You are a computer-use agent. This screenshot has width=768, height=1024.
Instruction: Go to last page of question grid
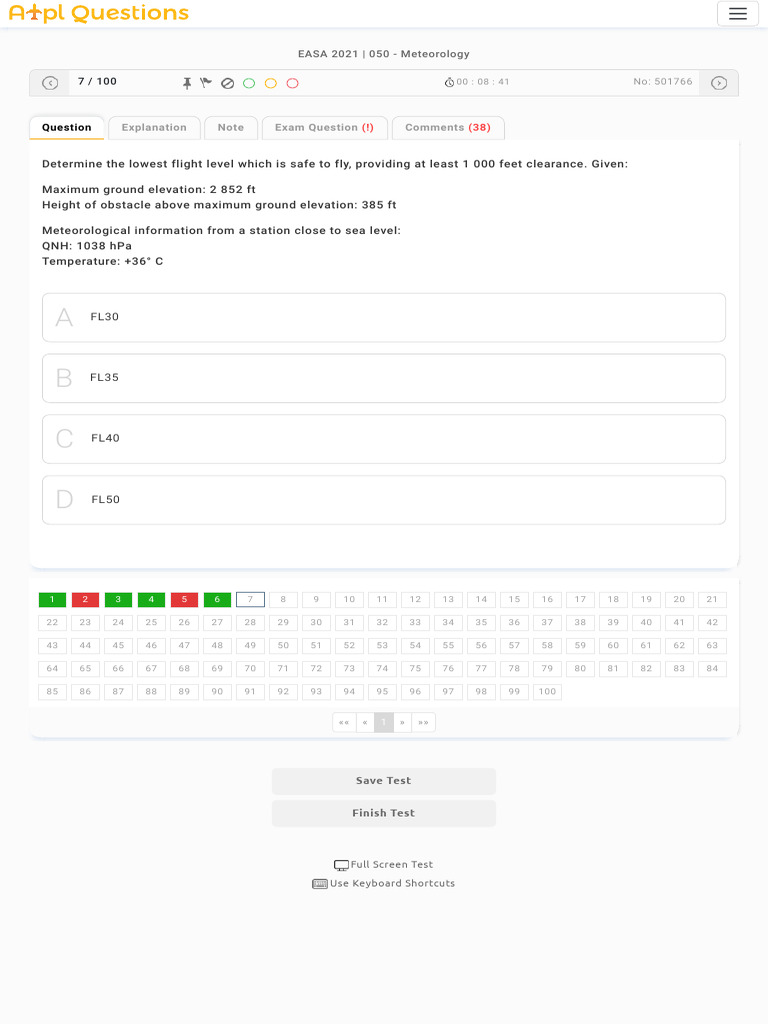click(423, 722)
